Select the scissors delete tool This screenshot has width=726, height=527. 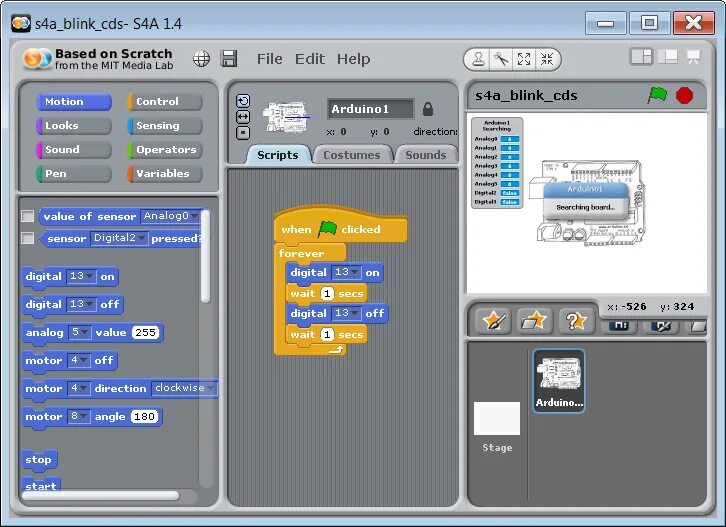tap(501, 59)
